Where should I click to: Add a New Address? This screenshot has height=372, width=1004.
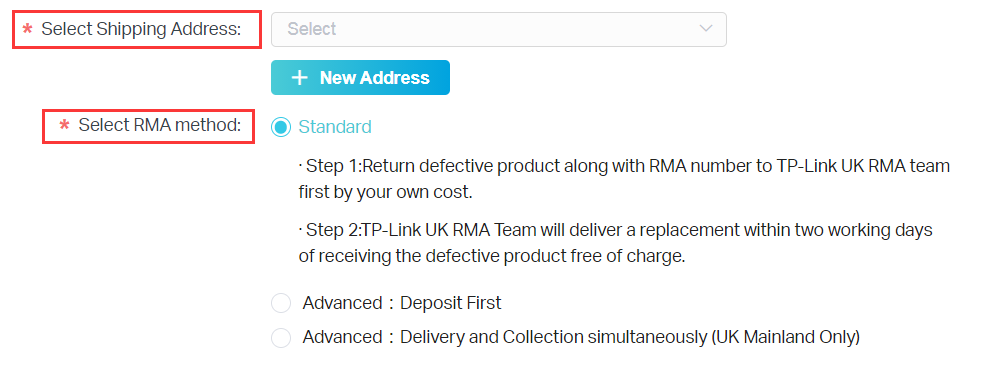pyautogui.click(x=360, y=77)
